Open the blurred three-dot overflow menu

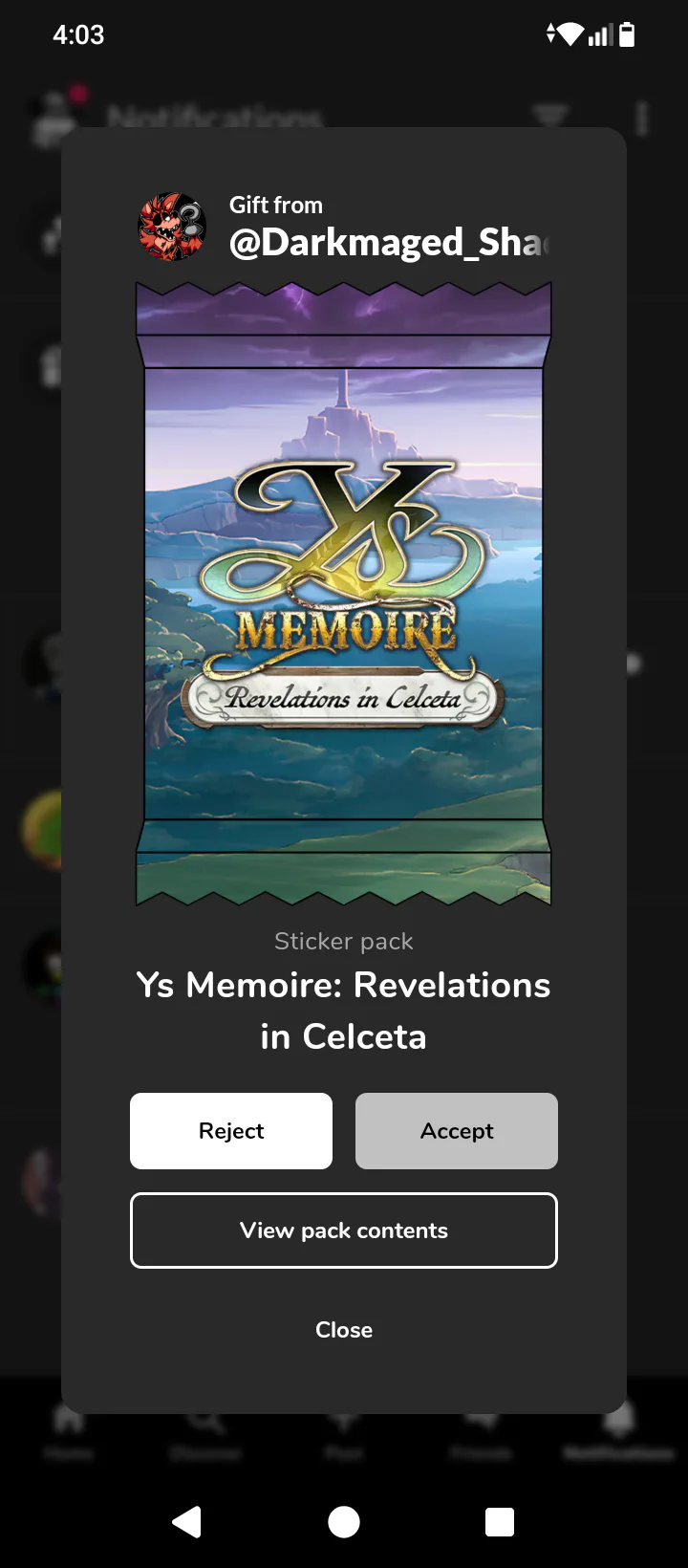[642, 119]
